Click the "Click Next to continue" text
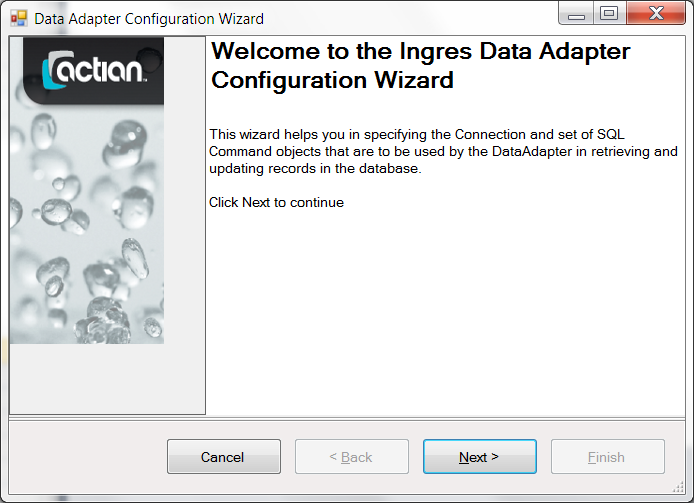This screenshot has height=503, width=694. 276,203
